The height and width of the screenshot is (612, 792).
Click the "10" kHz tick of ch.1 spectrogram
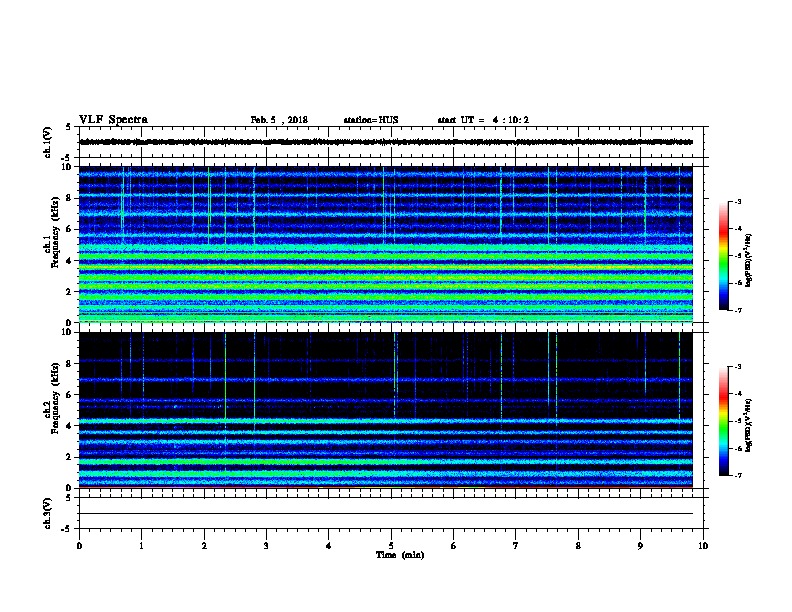pos(68,167)
